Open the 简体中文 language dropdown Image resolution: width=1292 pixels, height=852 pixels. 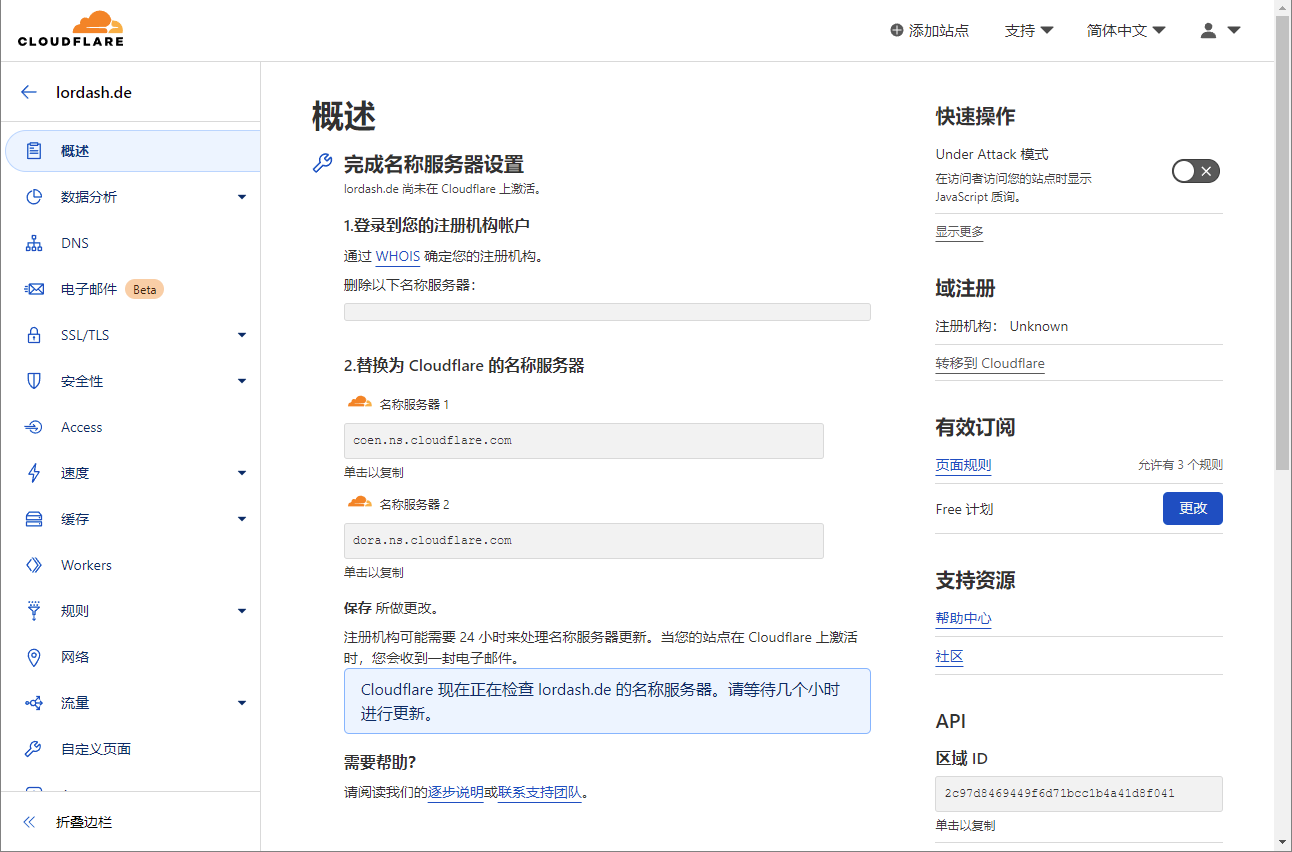tap(1126, 30)
